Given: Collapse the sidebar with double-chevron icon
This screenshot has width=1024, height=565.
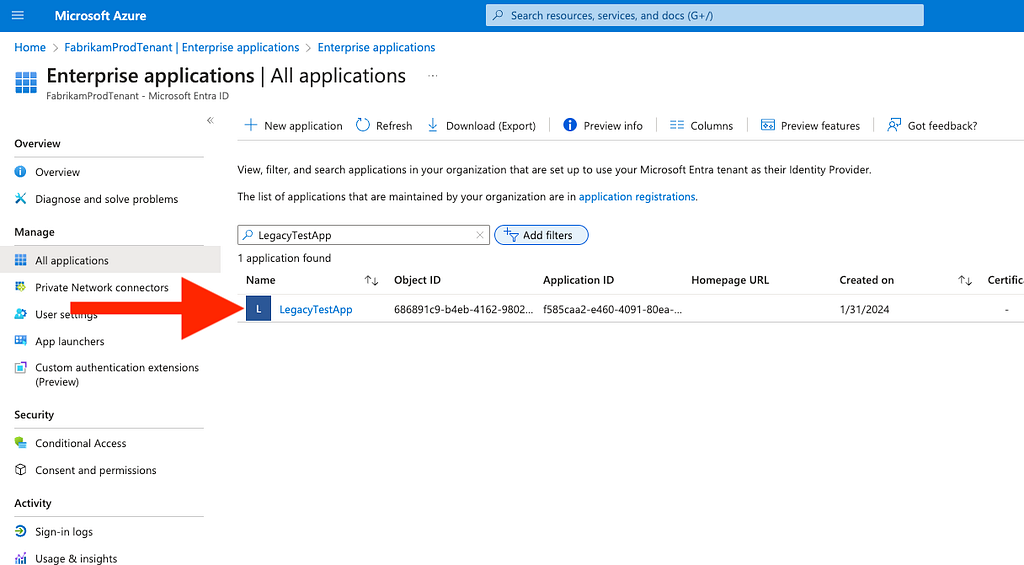Looking at the screenshot, I should coord(210,120).
